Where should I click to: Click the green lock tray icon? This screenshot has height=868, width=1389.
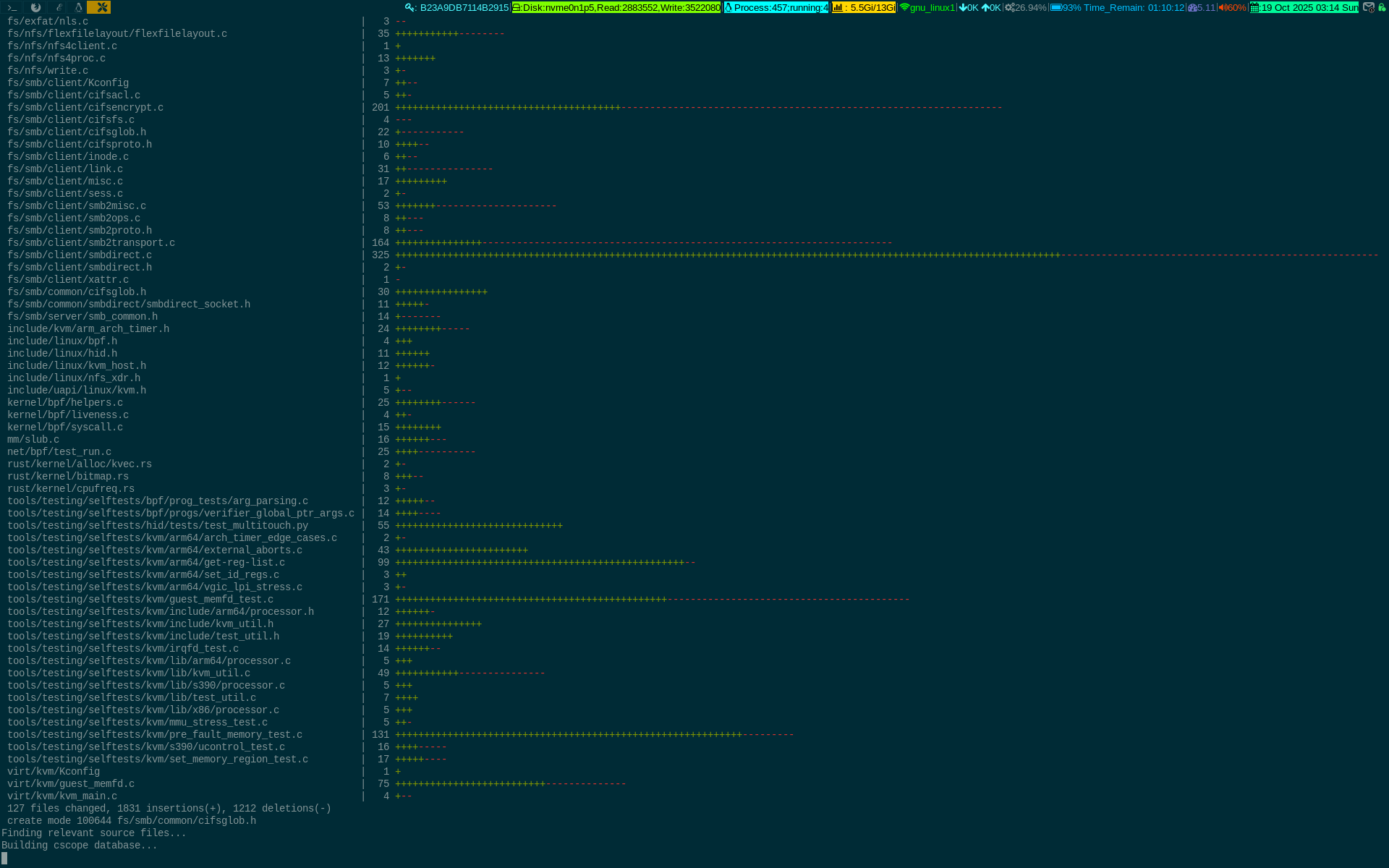[1382, 7]
